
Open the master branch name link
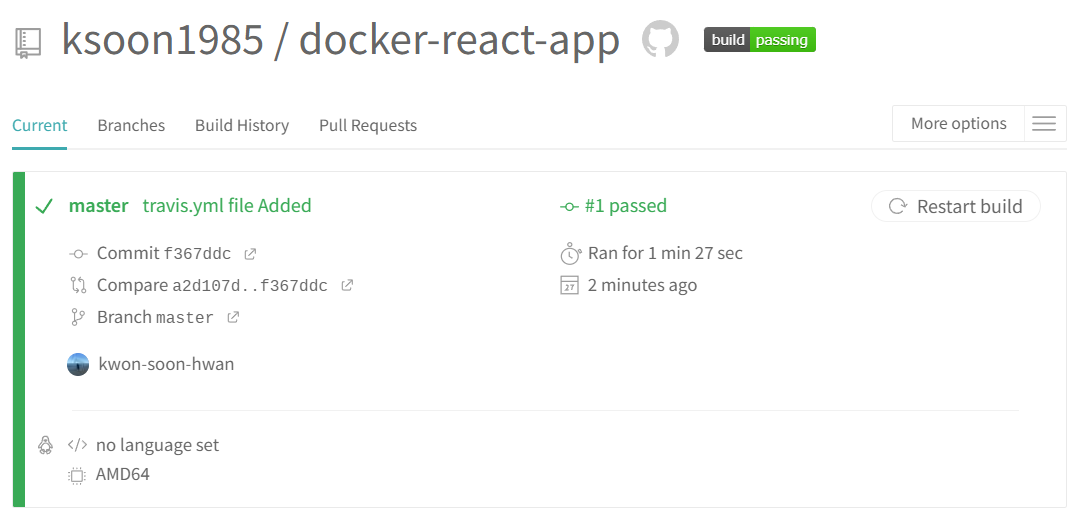[99, 206]
